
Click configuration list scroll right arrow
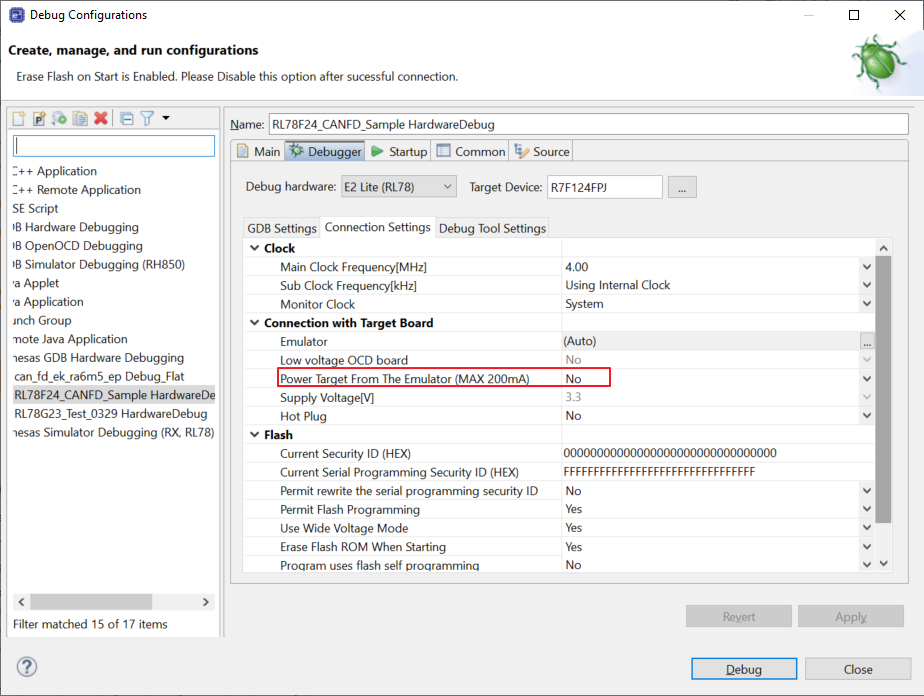[x=206, y=602]
